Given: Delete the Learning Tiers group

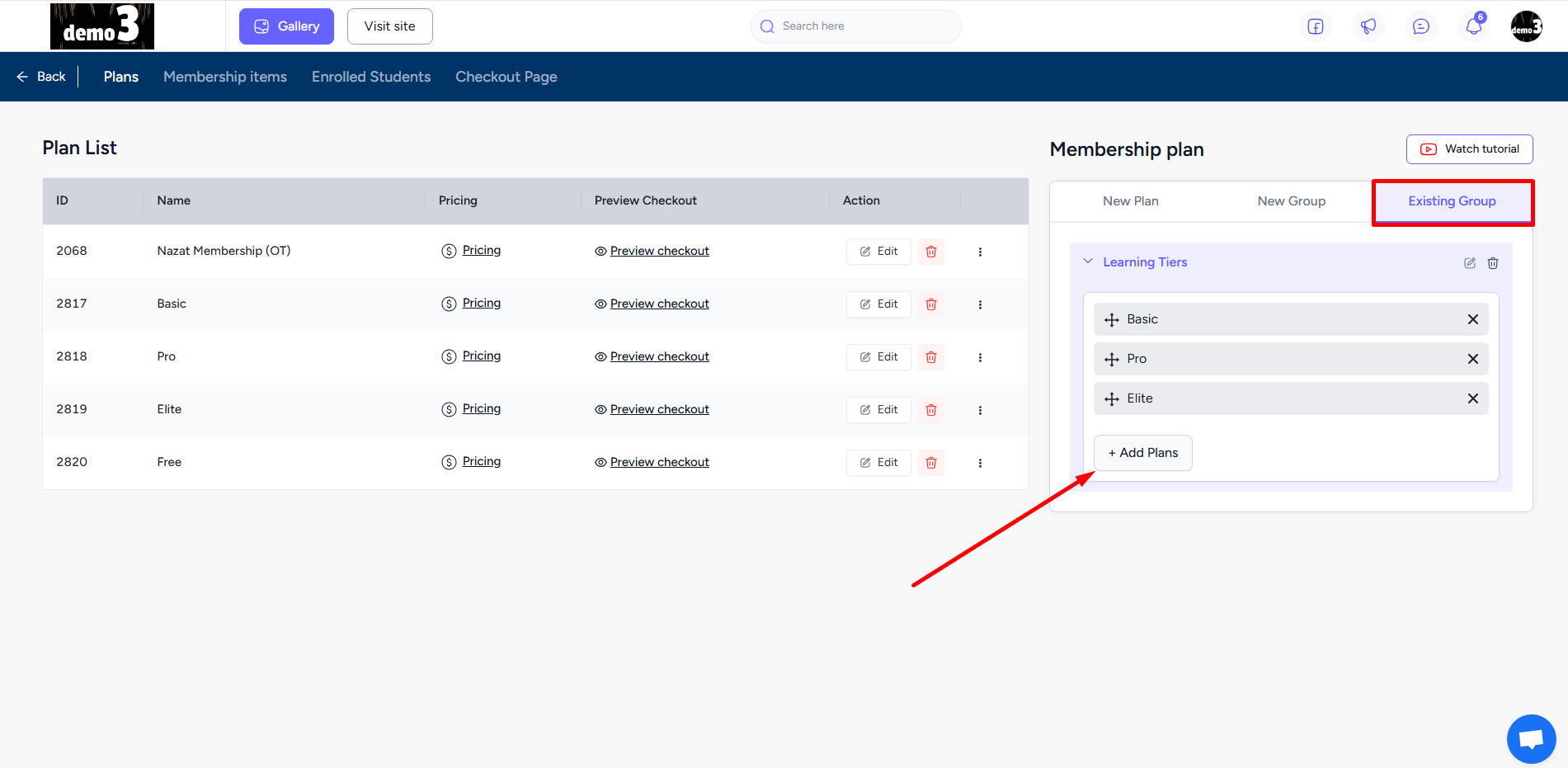Looking at the screenshot, I should point(1493,263).
